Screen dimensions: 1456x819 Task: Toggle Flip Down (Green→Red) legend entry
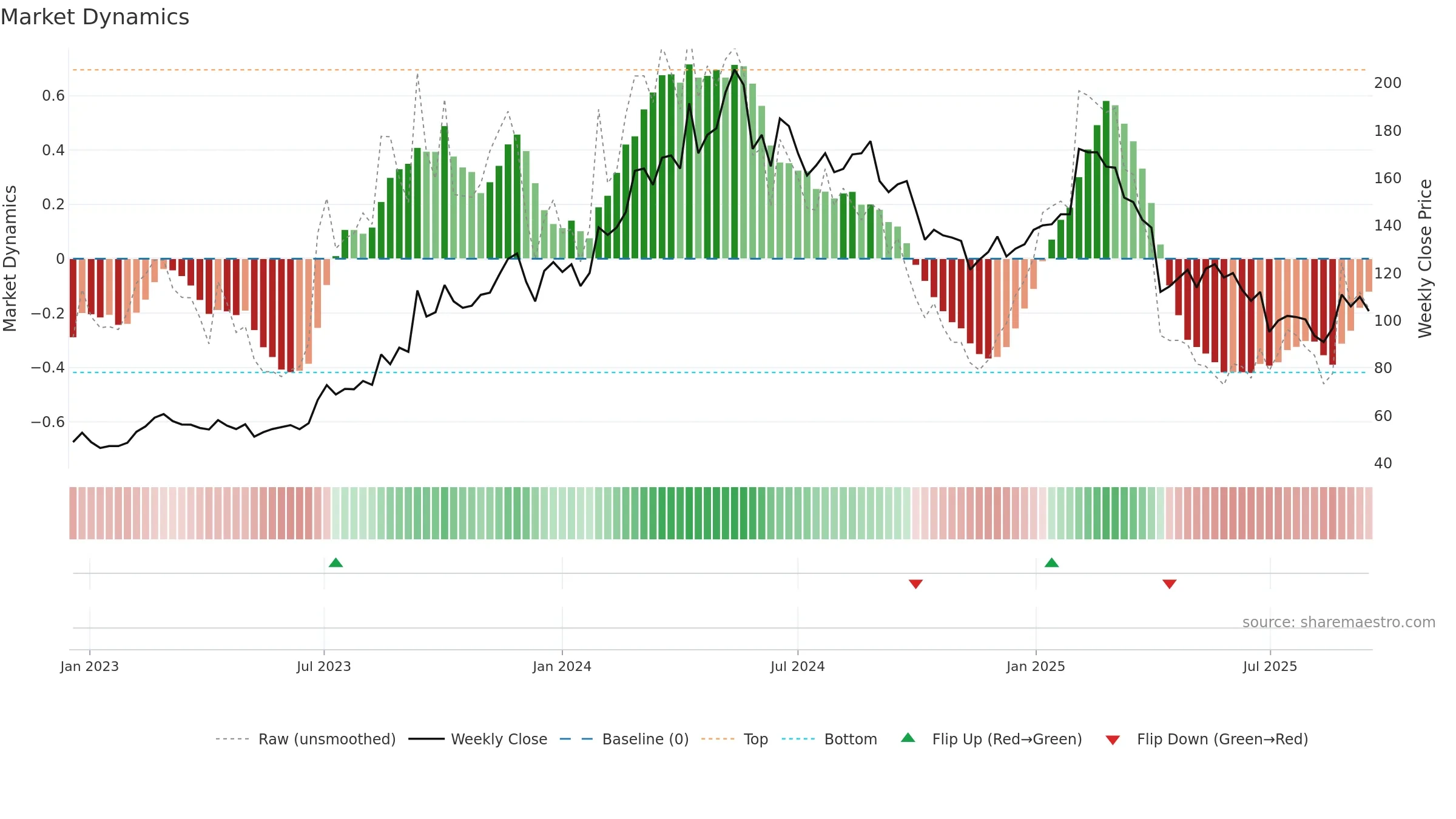[1207, 739]
